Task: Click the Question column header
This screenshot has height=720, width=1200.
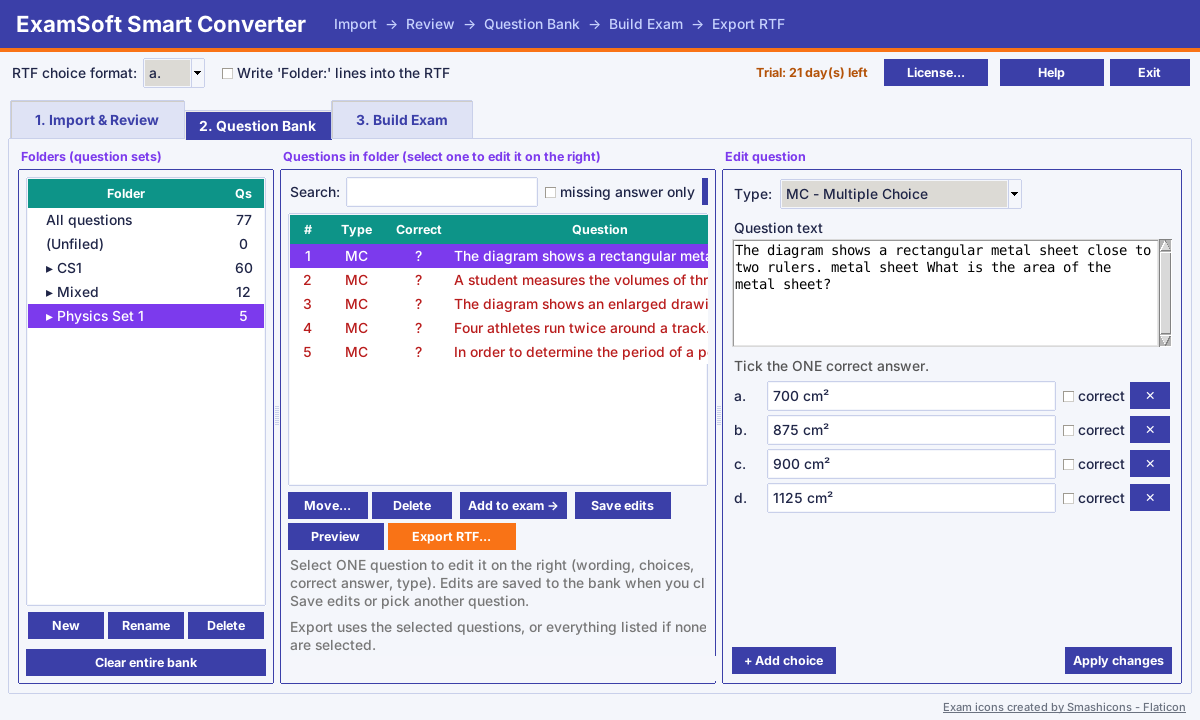Action: pos(579,230)
